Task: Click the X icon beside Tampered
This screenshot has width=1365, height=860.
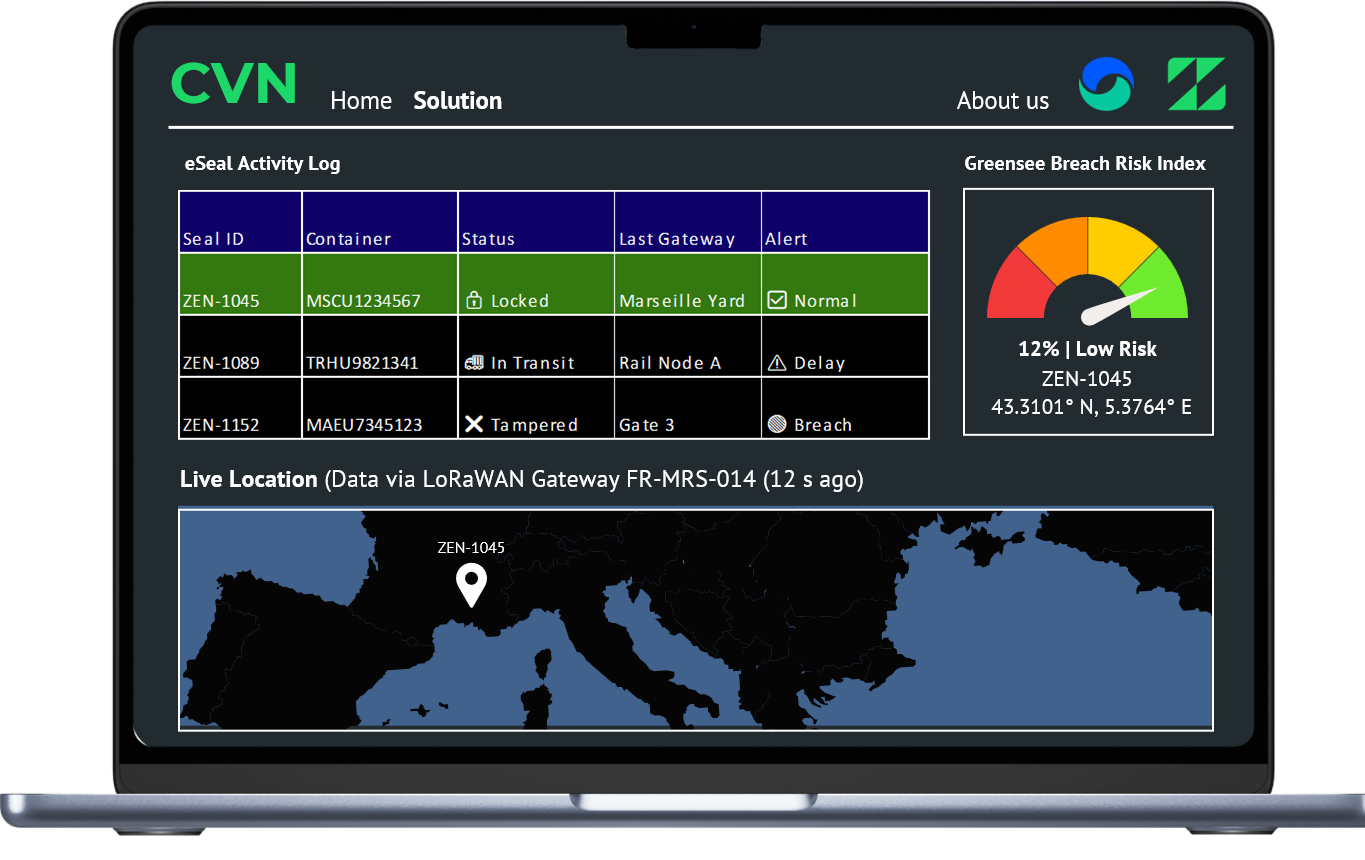Action: coord(474,424)
